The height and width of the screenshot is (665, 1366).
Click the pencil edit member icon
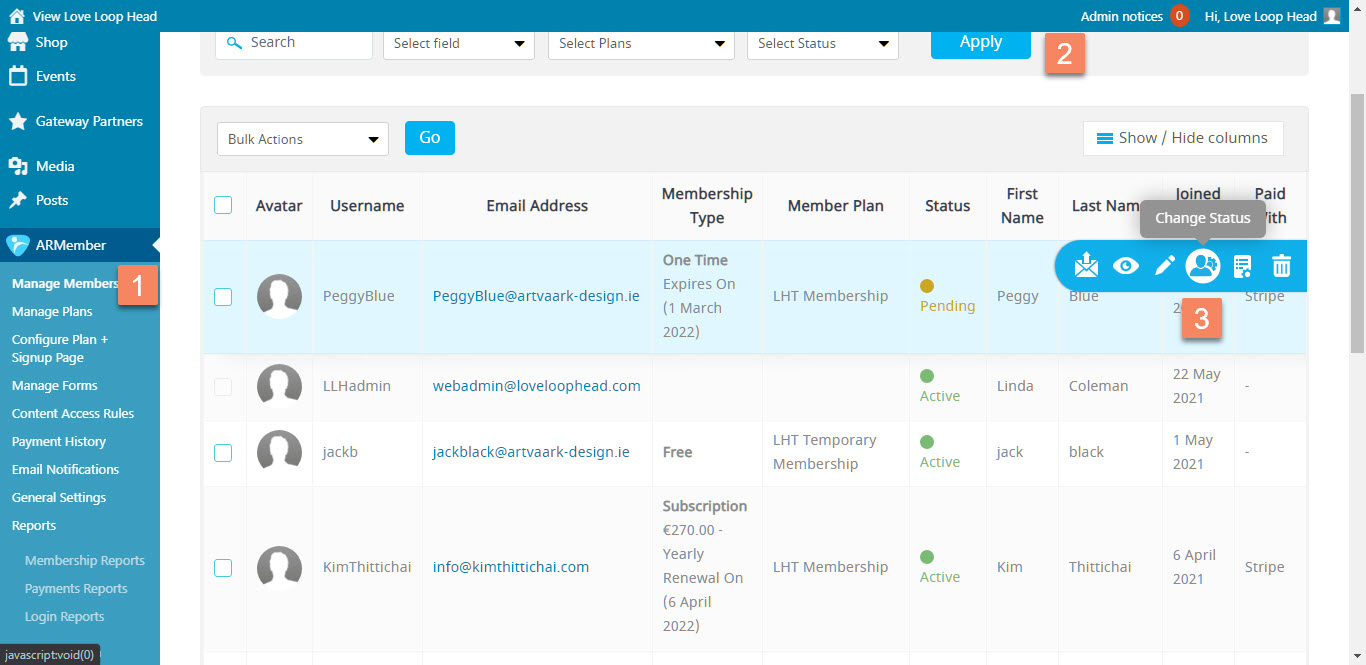[x=1164, y=266]
